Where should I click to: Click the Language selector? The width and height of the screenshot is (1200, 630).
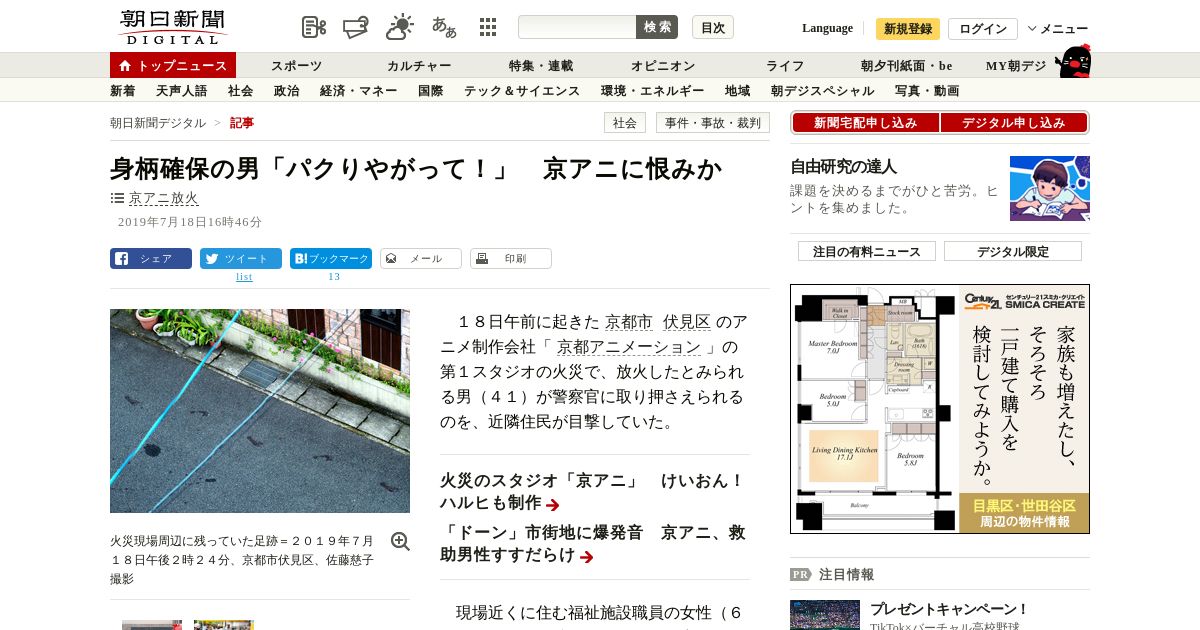[x=827, y=28]
